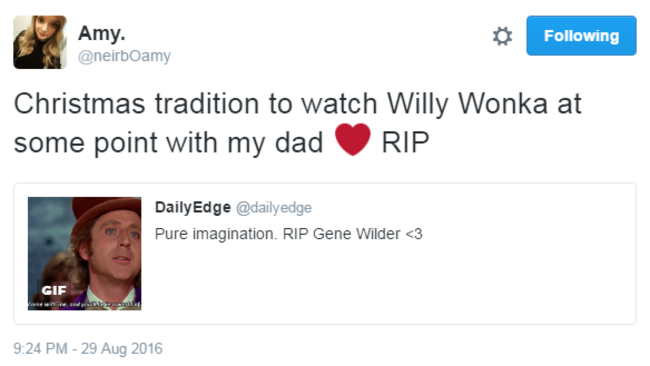
Task: Open the 9:24 PM timestamp permalink
Action: [40, 348]
